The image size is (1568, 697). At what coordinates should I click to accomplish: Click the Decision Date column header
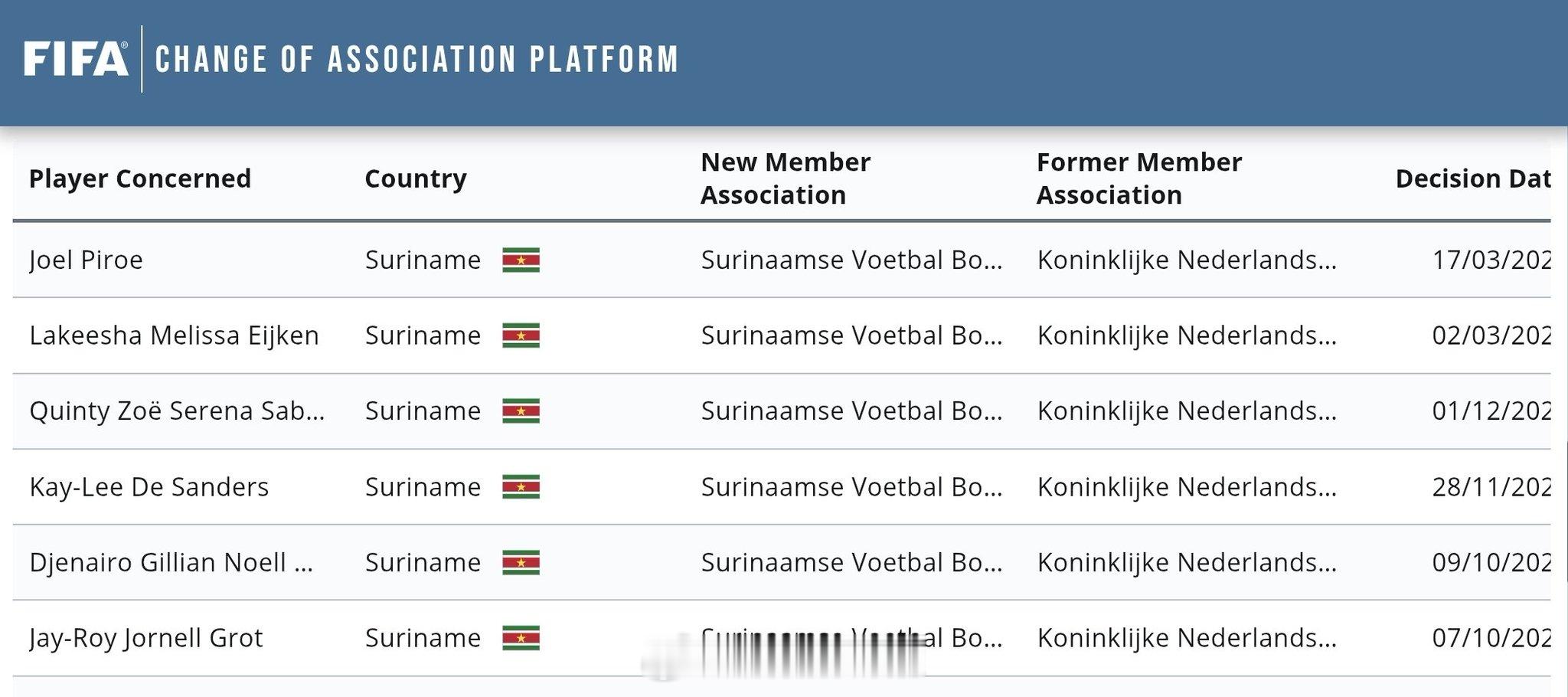click(x=1472, y=178)
